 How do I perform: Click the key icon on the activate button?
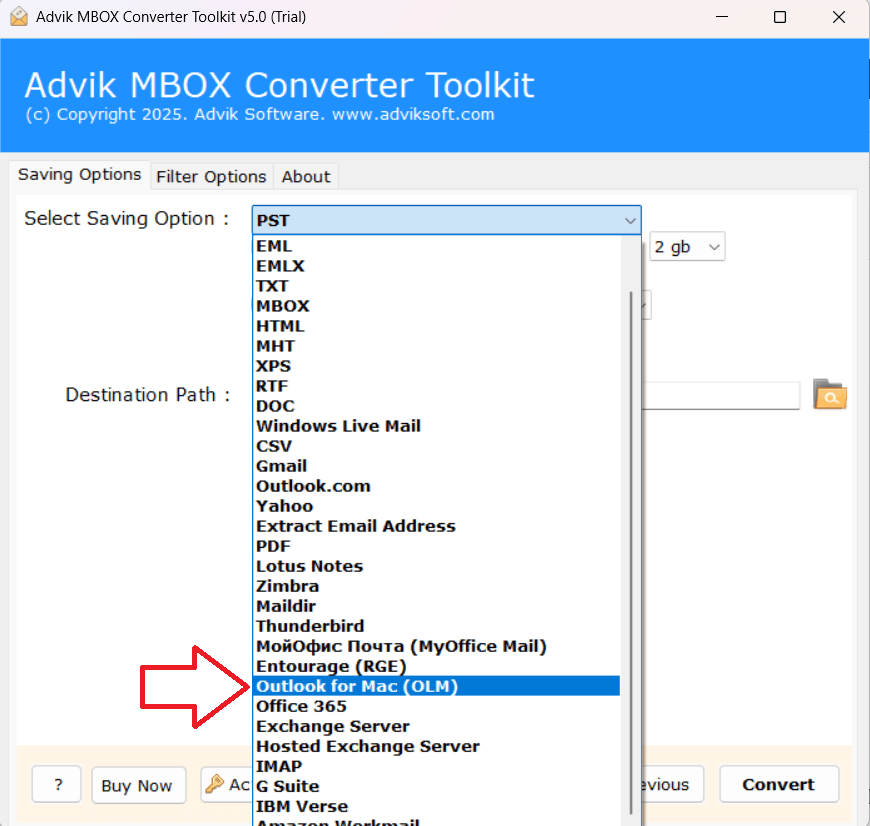click(214, 784)
